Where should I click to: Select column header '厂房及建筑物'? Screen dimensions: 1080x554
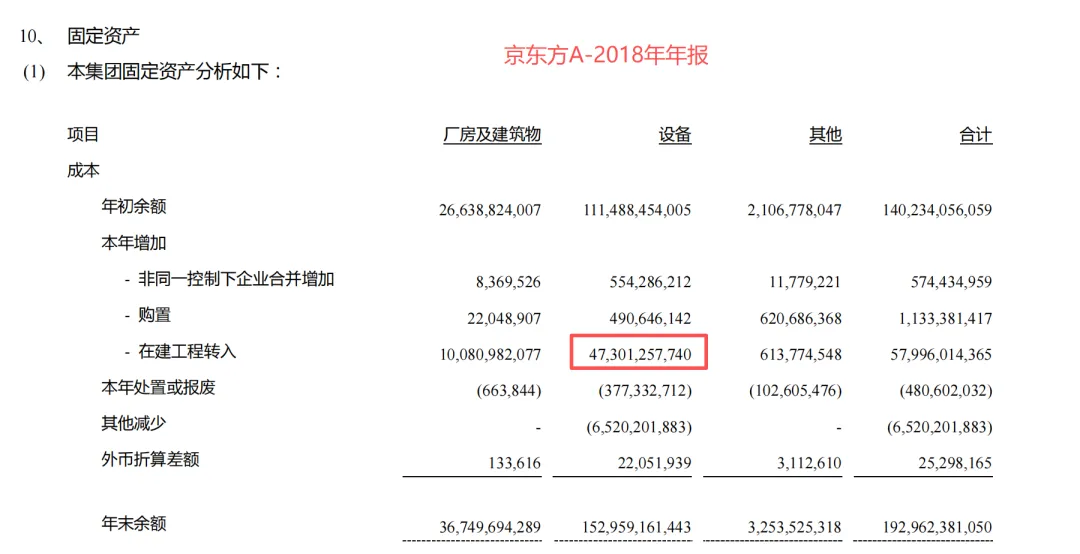[x=492, y=134]
